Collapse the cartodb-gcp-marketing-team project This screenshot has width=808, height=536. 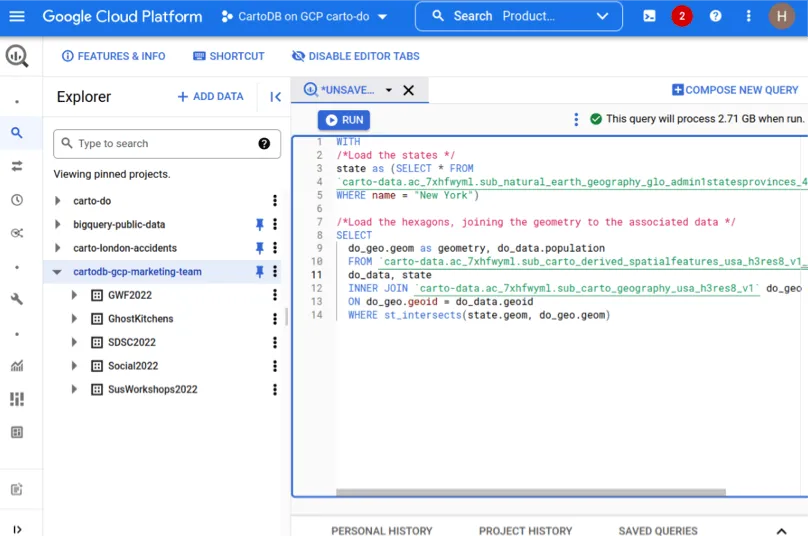57,272
